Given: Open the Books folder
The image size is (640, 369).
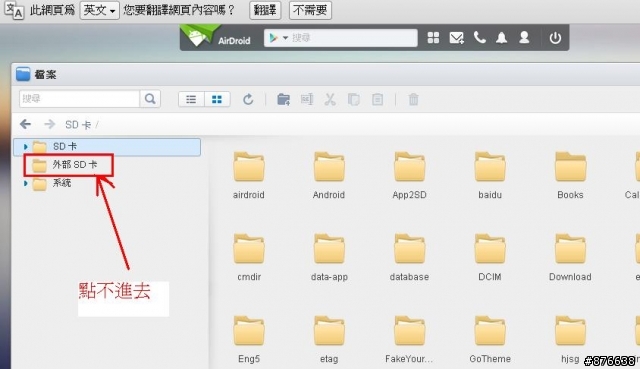Looking at the screenshot, I should 570,176.
